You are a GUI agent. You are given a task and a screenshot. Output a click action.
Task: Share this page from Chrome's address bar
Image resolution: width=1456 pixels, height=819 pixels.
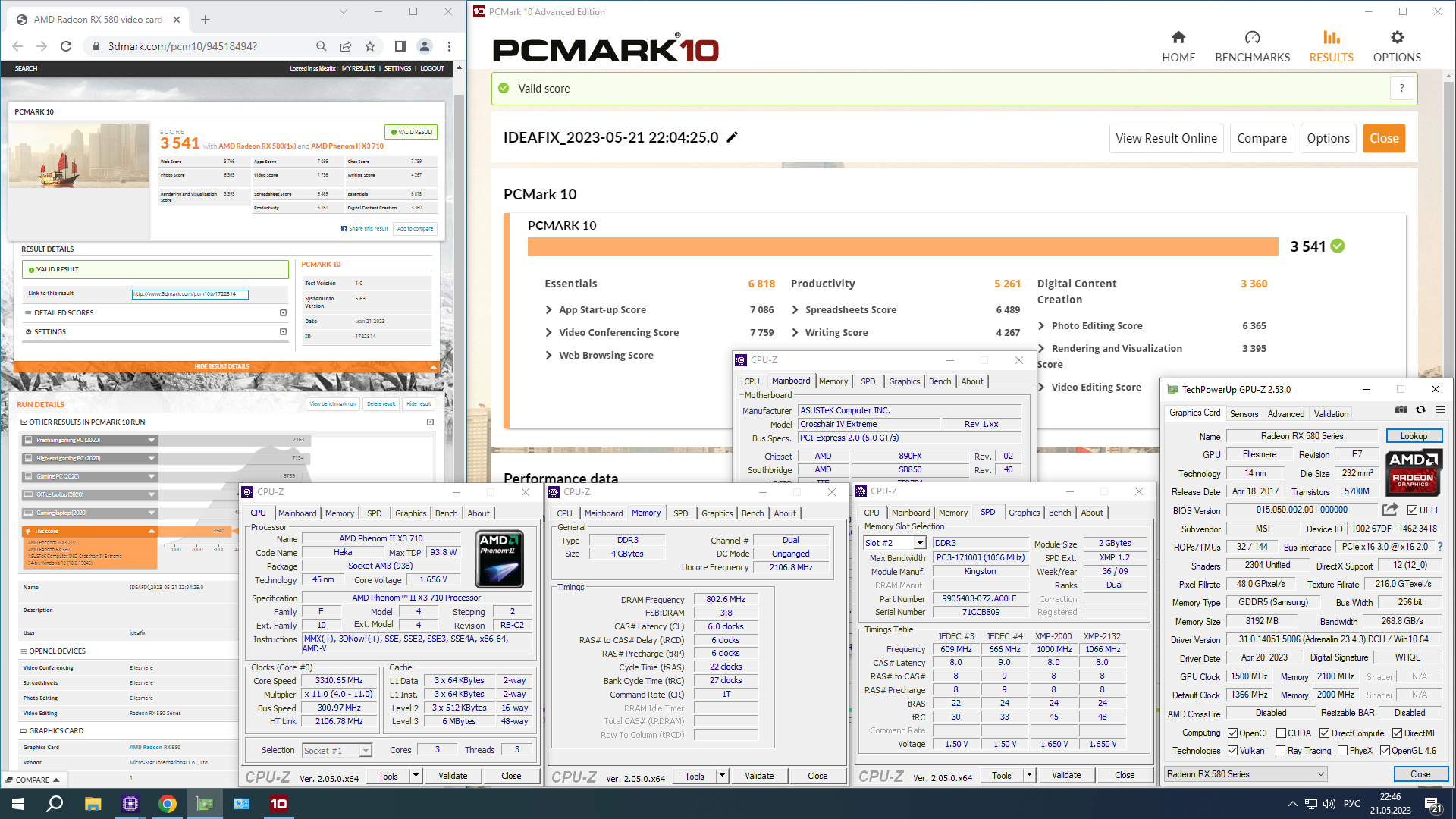[346, 46]
